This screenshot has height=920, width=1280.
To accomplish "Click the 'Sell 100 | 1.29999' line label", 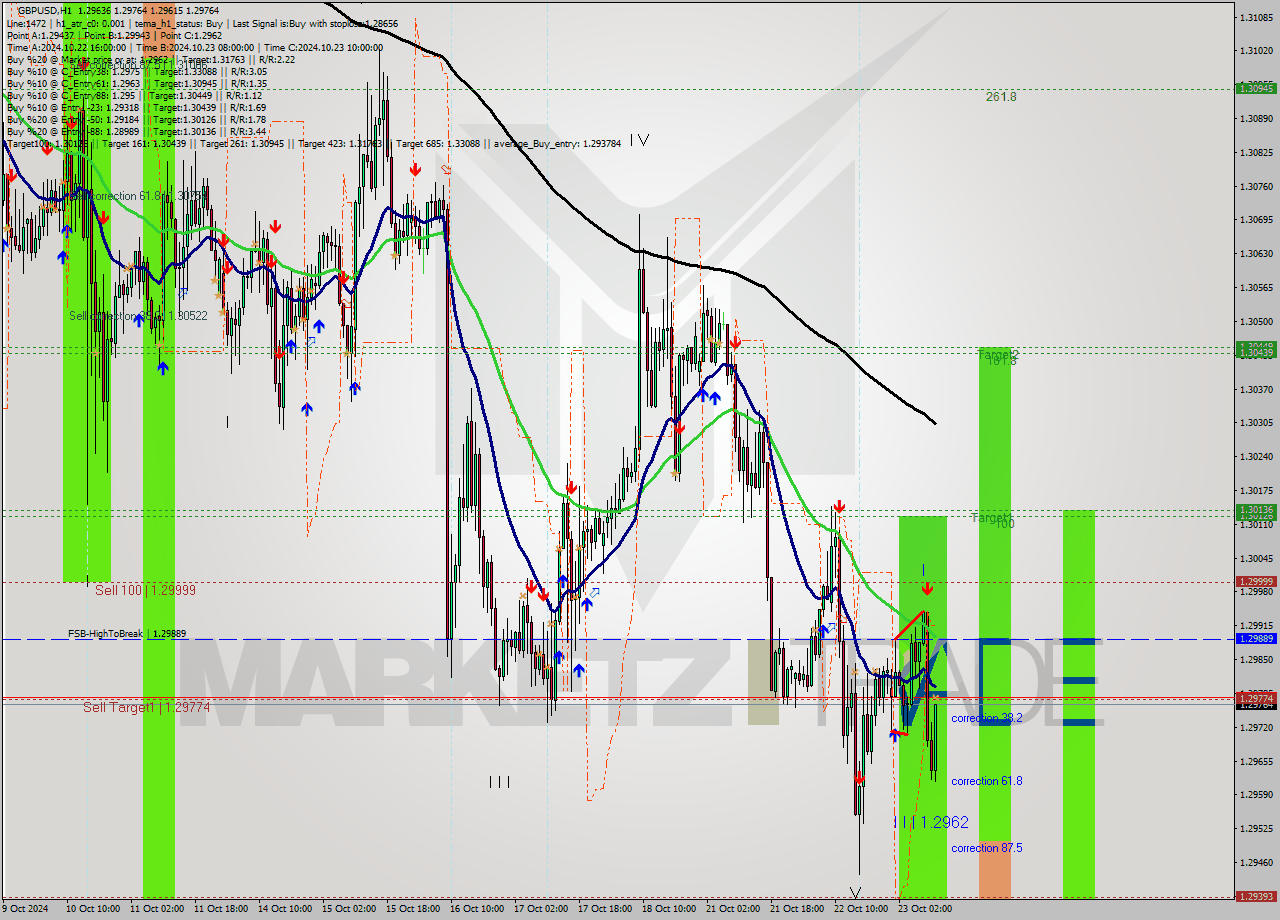I will click(145, 591).
